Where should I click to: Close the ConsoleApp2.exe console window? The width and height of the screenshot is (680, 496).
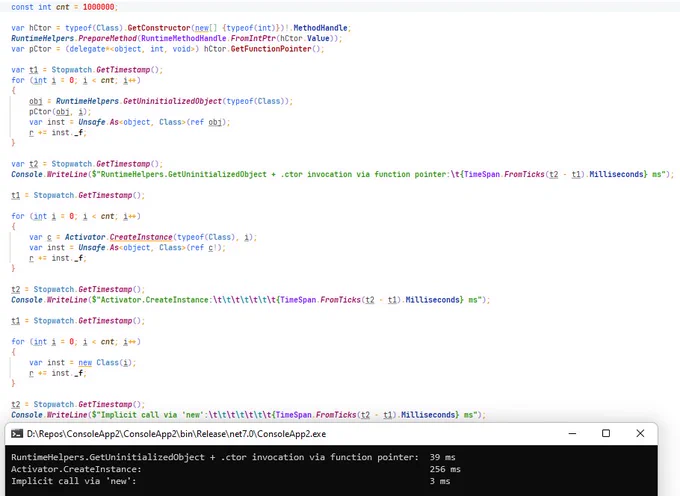(640, 433)
